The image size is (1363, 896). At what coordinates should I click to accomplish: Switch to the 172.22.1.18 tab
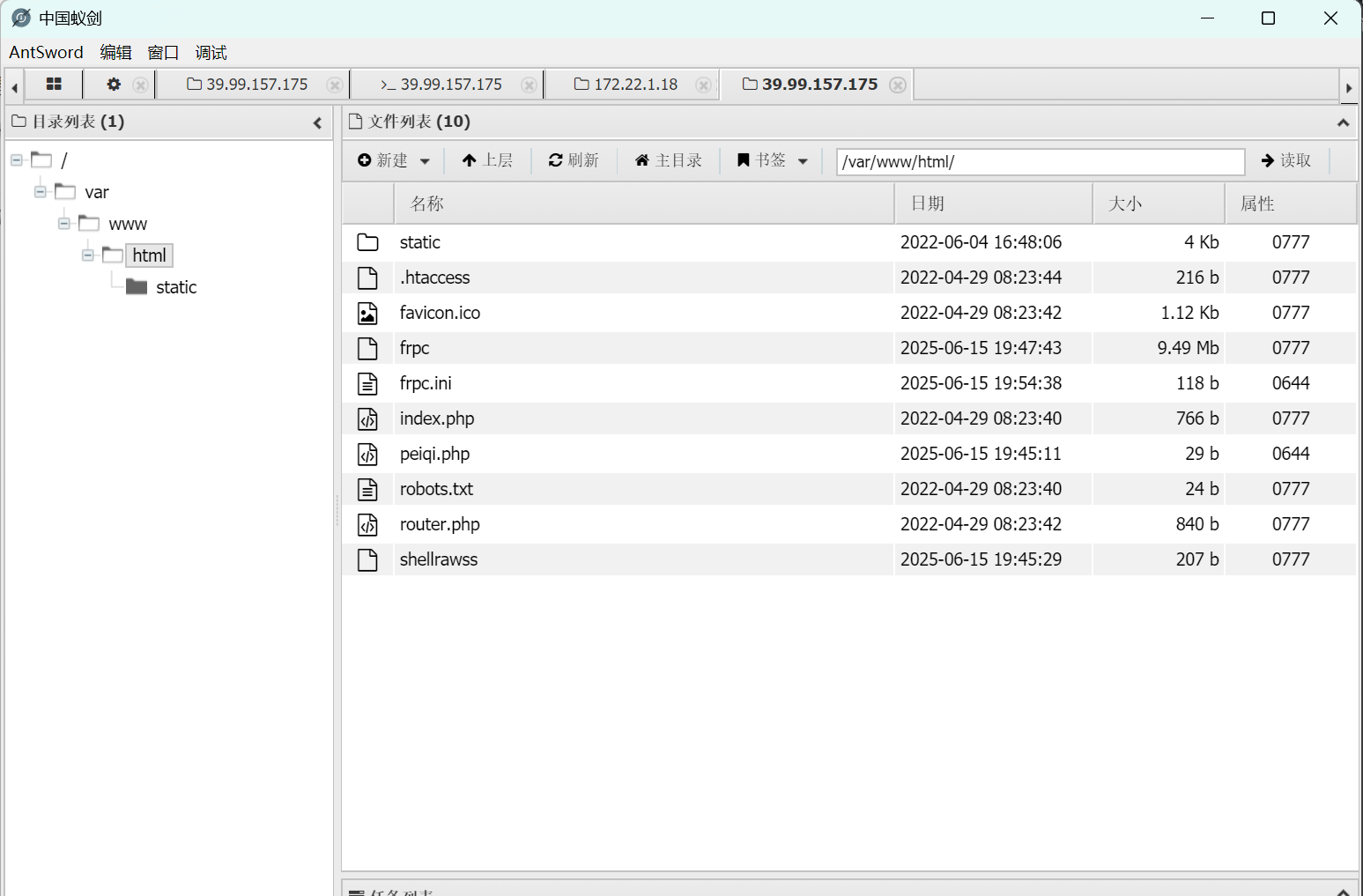626,85
